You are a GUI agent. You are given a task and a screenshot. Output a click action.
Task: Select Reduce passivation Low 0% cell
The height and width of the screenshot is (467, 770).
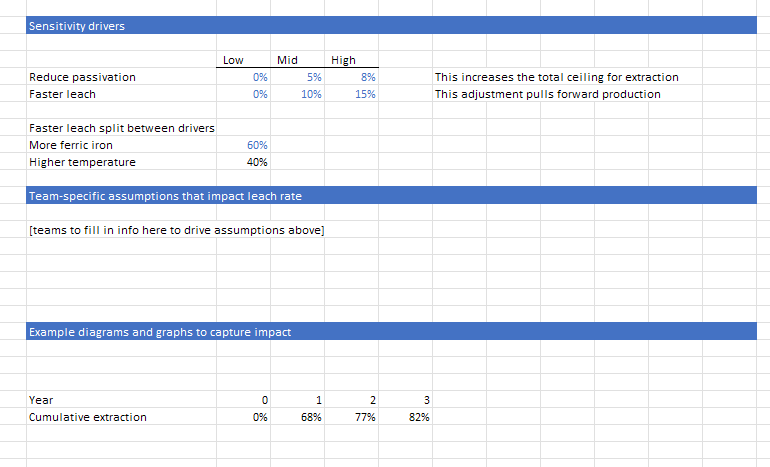(x=244, y=77)
